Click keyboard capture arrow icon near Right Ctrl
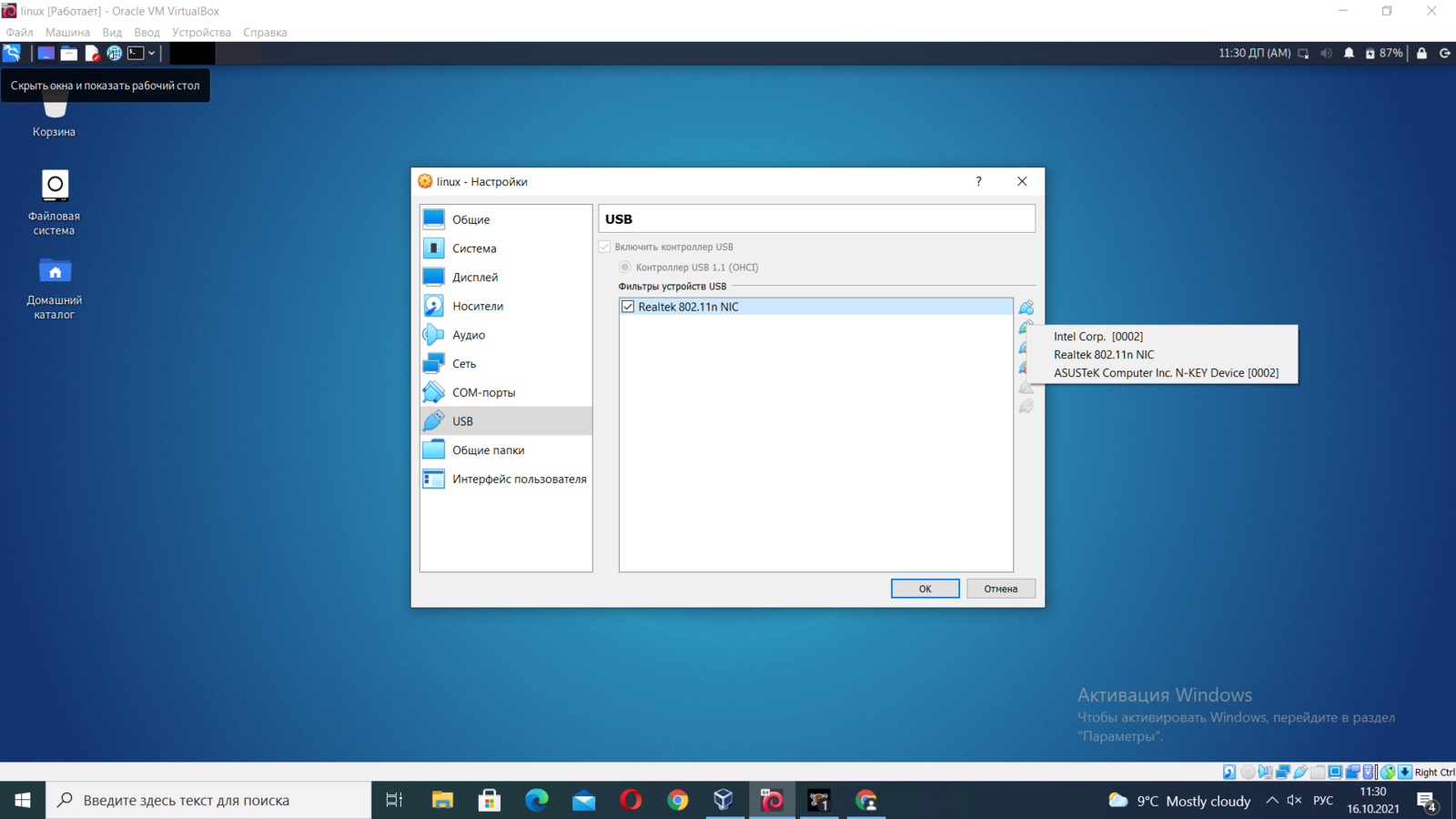1456x819 pixels. pyautogui.click(x=1405, y=772)
